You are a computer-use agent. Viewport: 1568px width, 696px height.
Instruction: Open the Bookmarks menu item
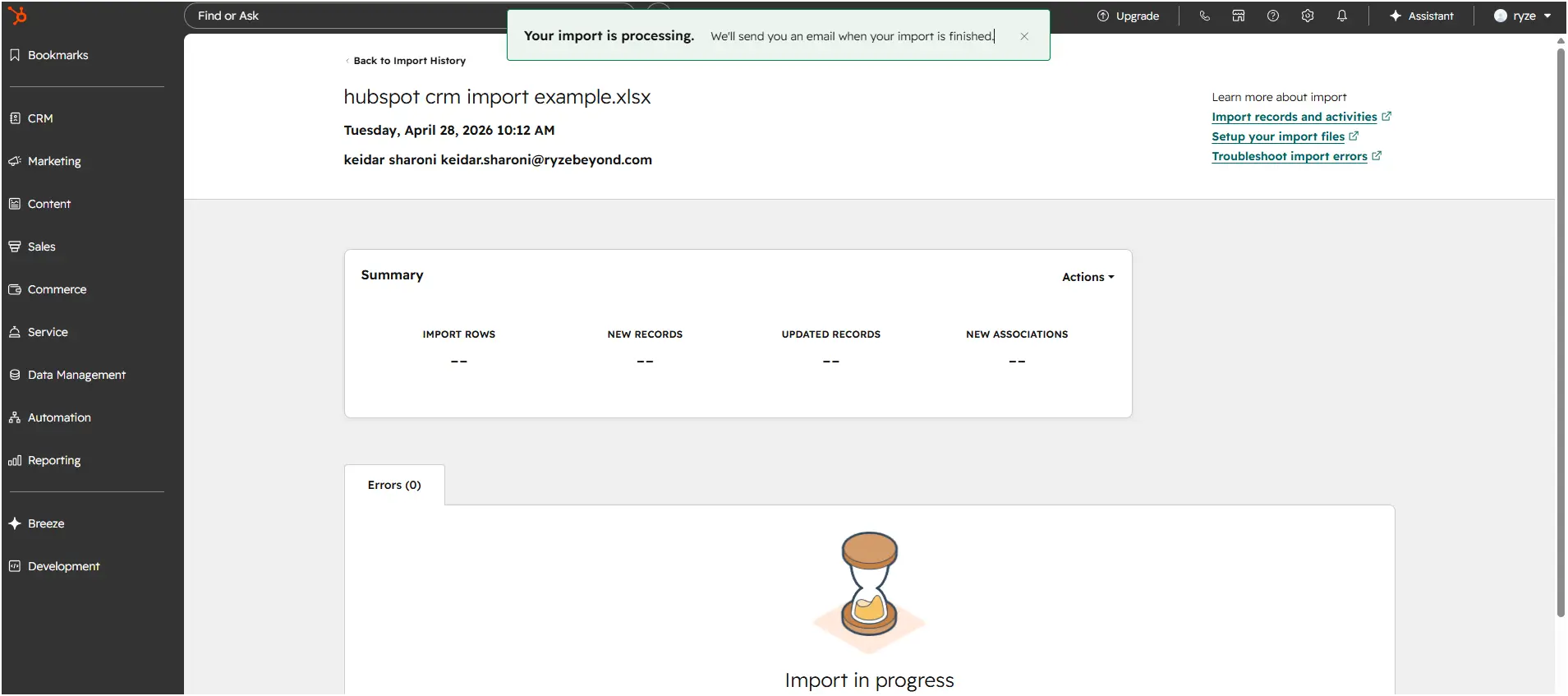57,55
